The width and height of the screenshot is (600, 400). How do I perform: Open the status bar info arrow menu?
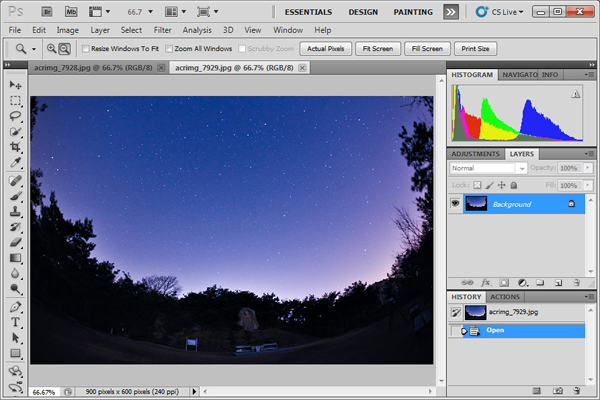pyautogui.click(x=194, y=392)
